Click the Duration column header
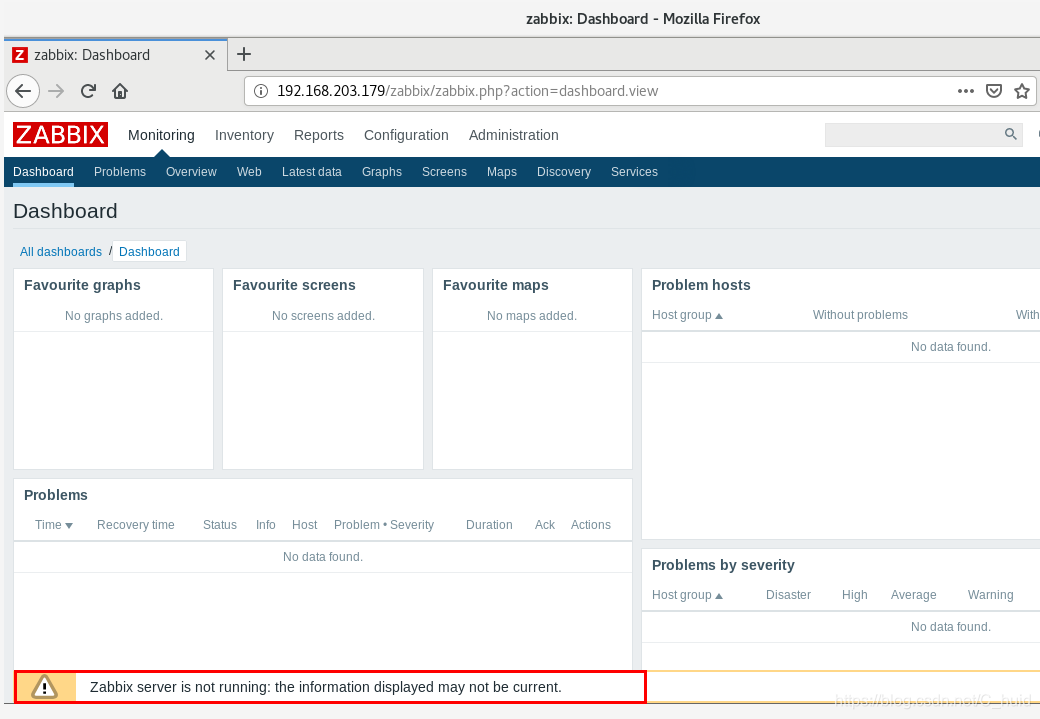This screenshot has height=719, width=1040. tap(489, 525)
